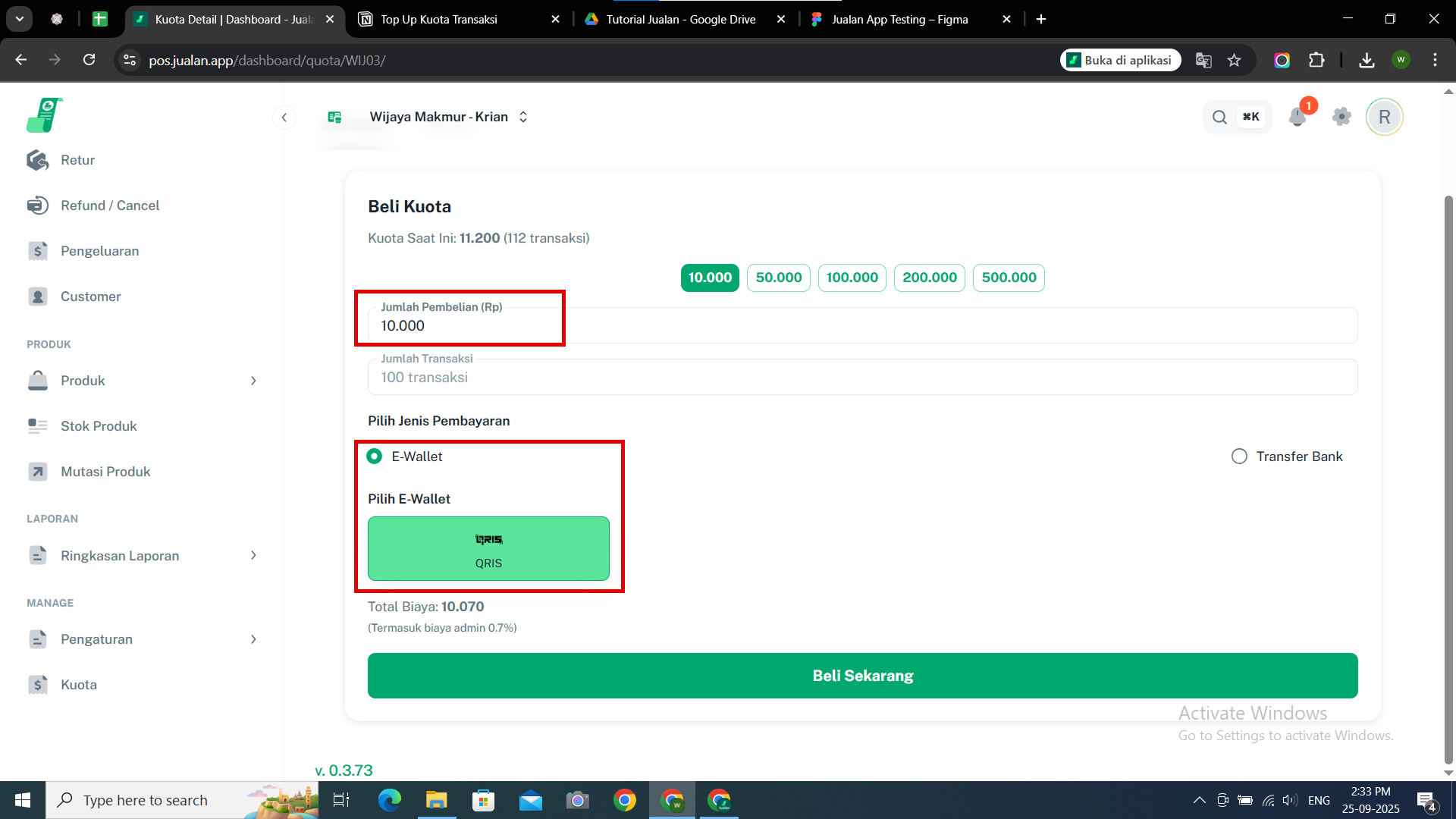Expand Ringkasan Laporan submenu
The width and height of the screenshot is (1456, 819).
pos(253,556)
